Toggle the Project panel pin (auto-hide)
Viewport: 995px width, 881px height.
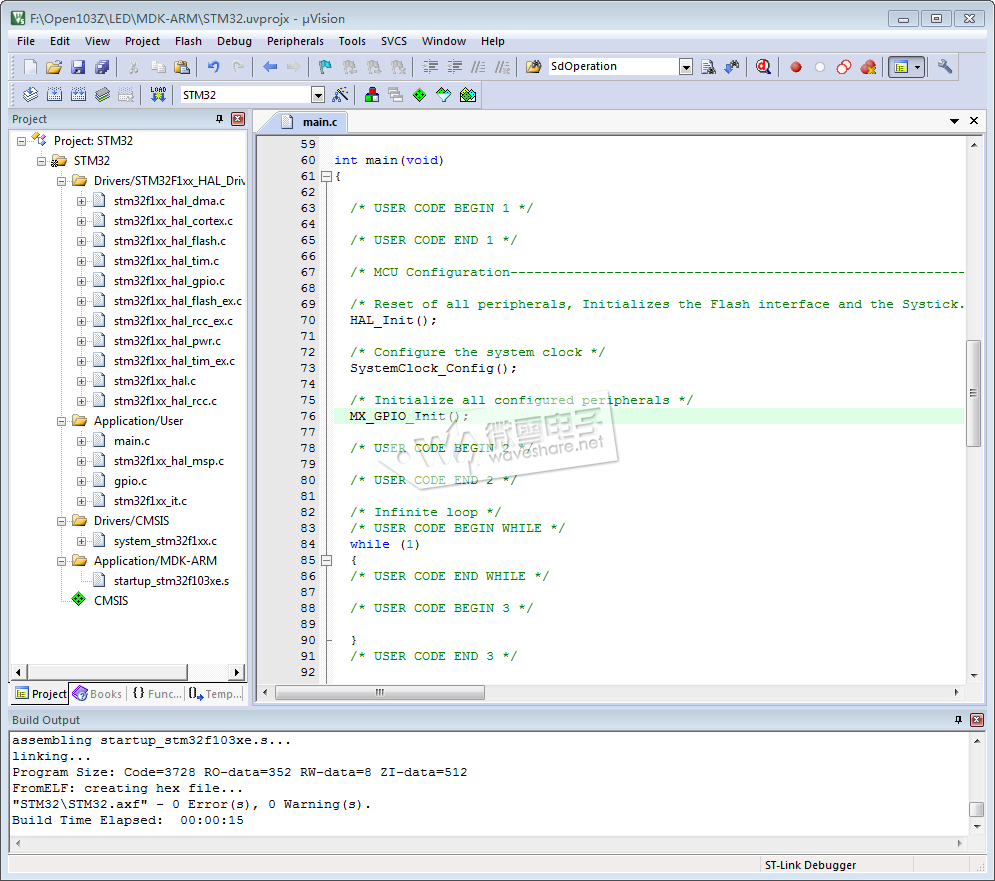click(220, 119)
